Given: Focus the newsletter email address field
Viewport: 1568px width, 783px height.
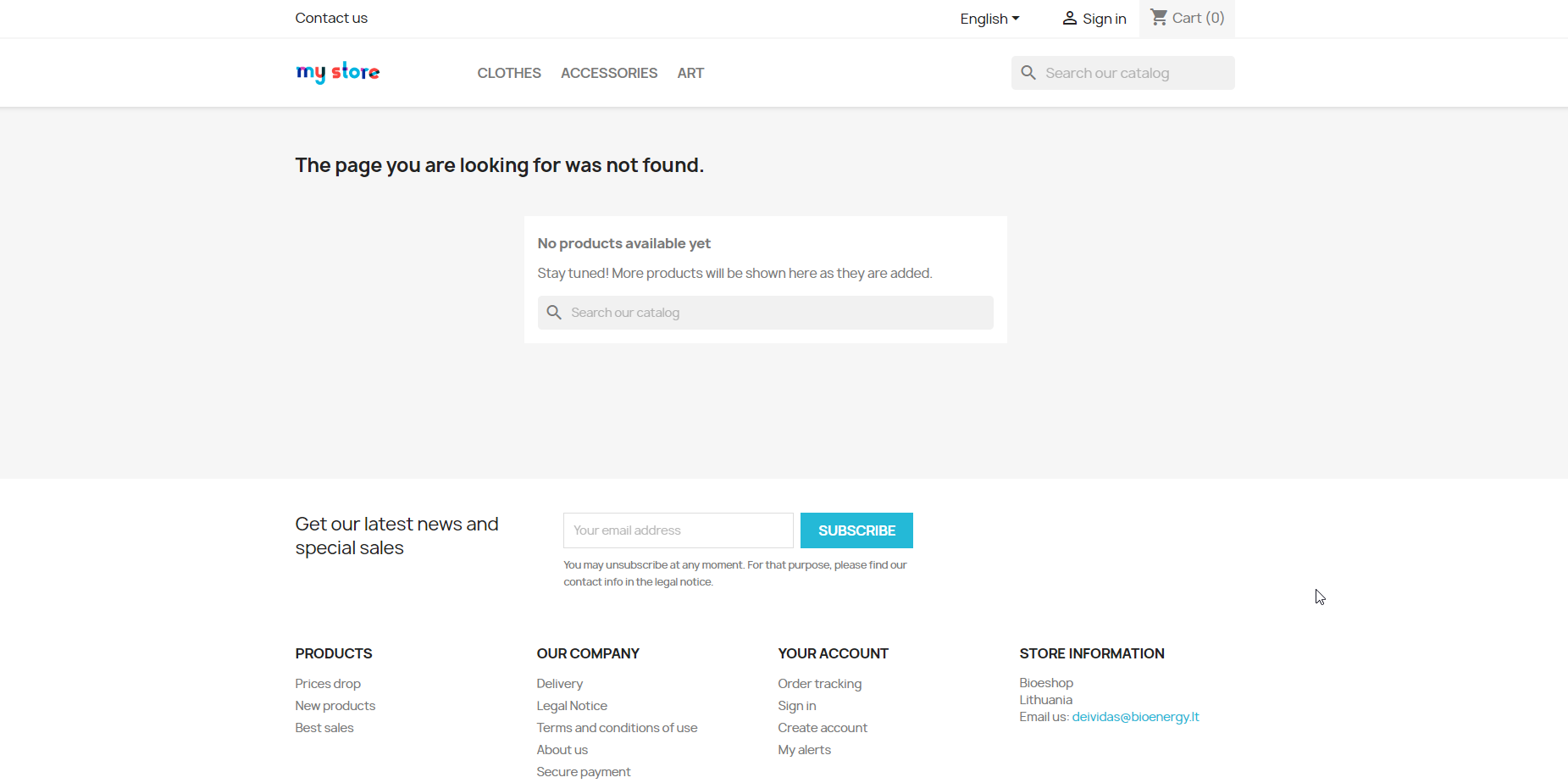Looking at the screenshot, I should (x=679, y=530).
